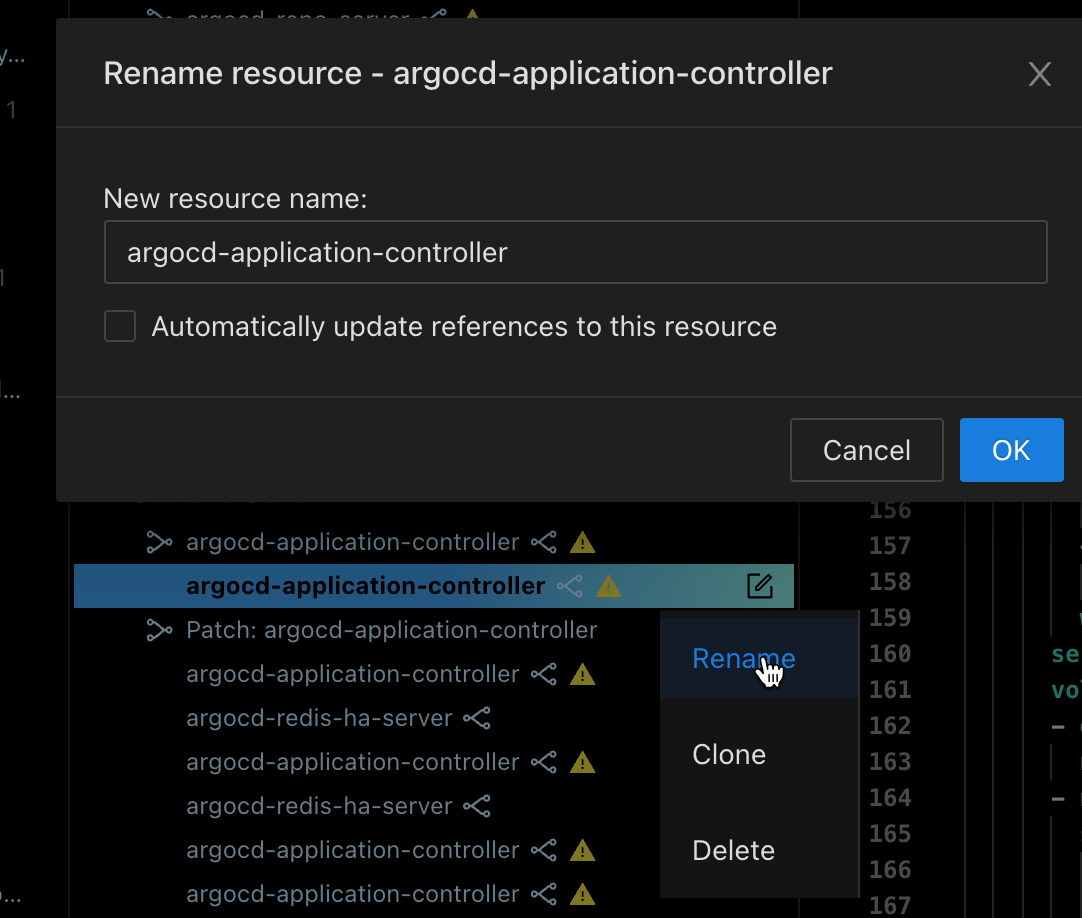Image resolution: width=1082 pixels, height=918 pixels.
Task: Click line number 159 in editor gutter
Action: click(890, 618)
